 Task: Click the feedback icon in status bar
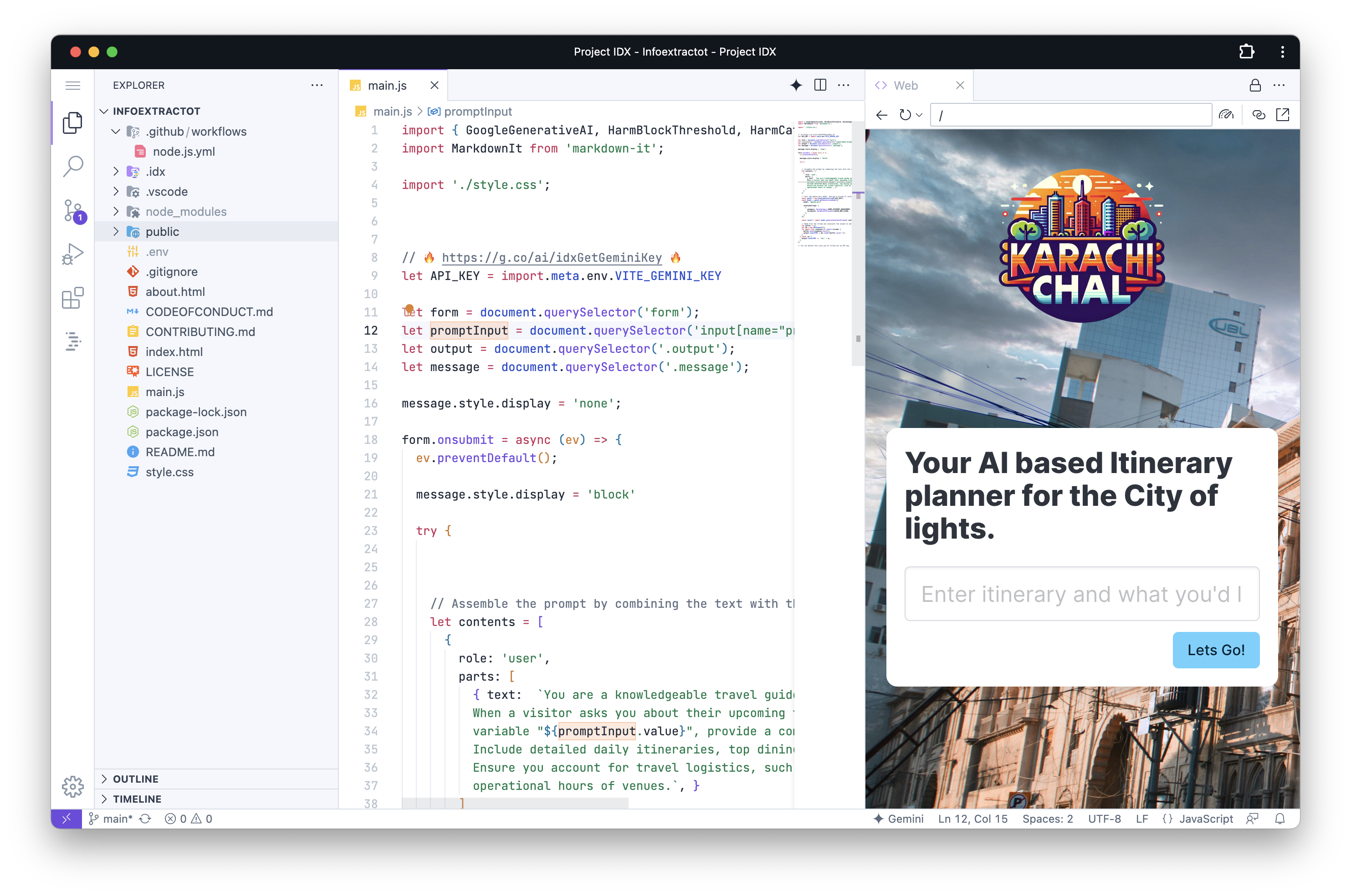click(1252, 818)
